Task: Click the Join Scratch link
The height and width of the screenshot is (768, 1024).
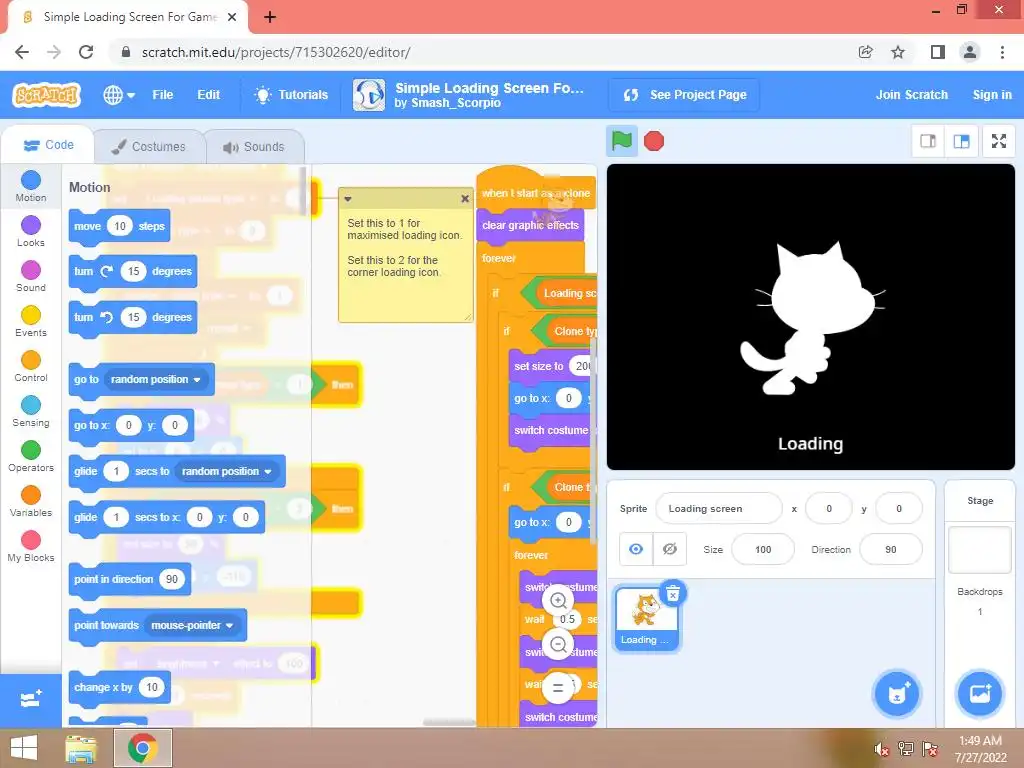Action: (x=912, y=95)
